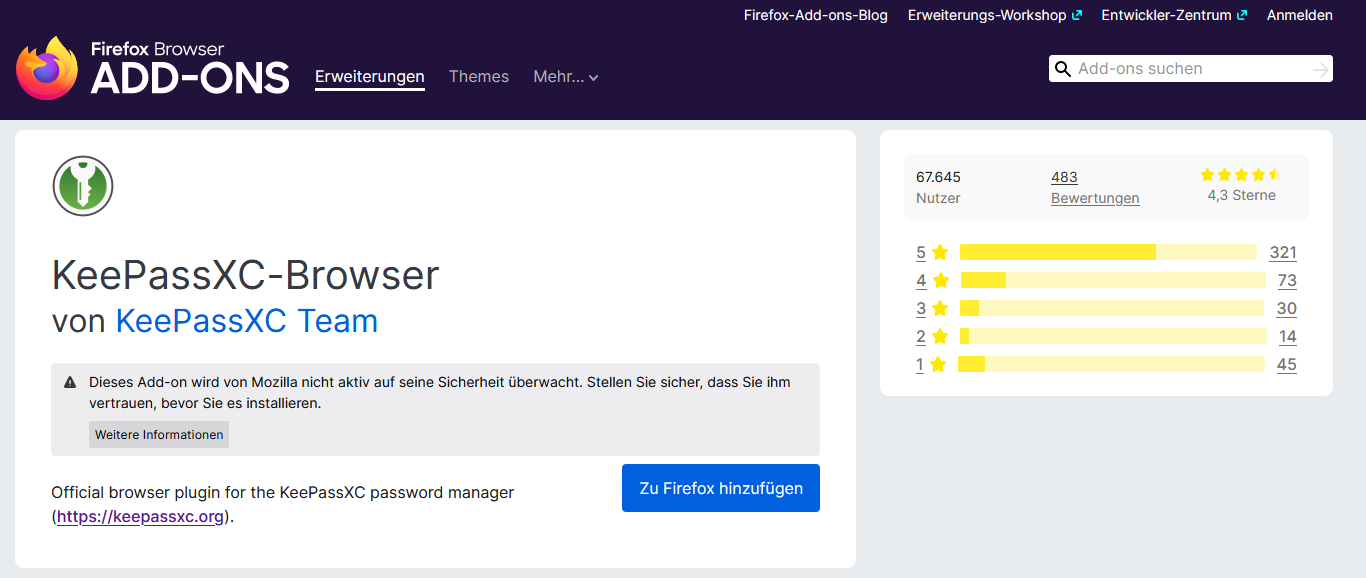The width and height of the screenshot is (1366, 578).
Task: Click the warning triangle icon
Action: (70, 382)
